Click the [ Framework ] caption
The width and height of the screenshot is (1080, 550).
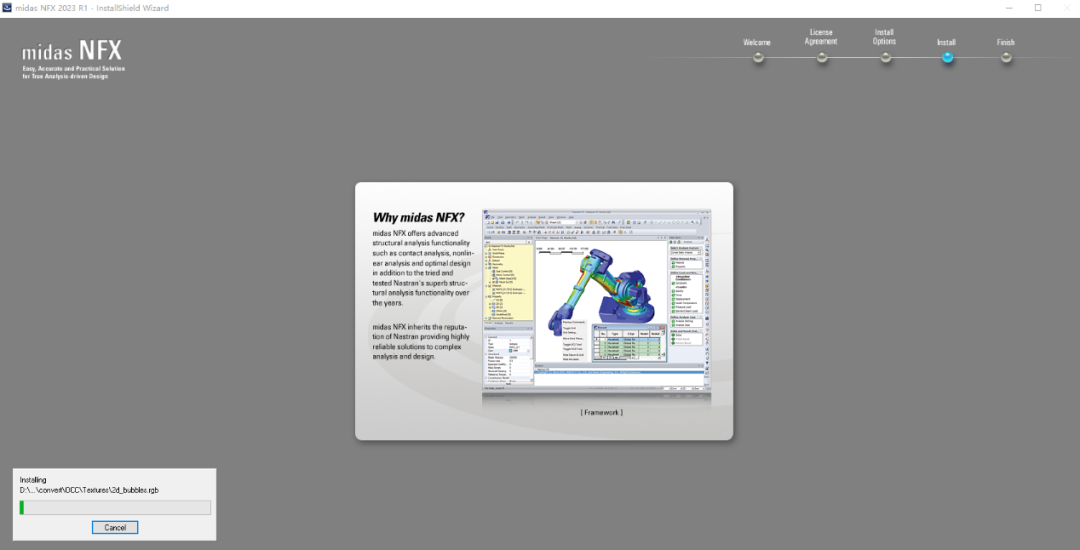click(x=601, y=412)
